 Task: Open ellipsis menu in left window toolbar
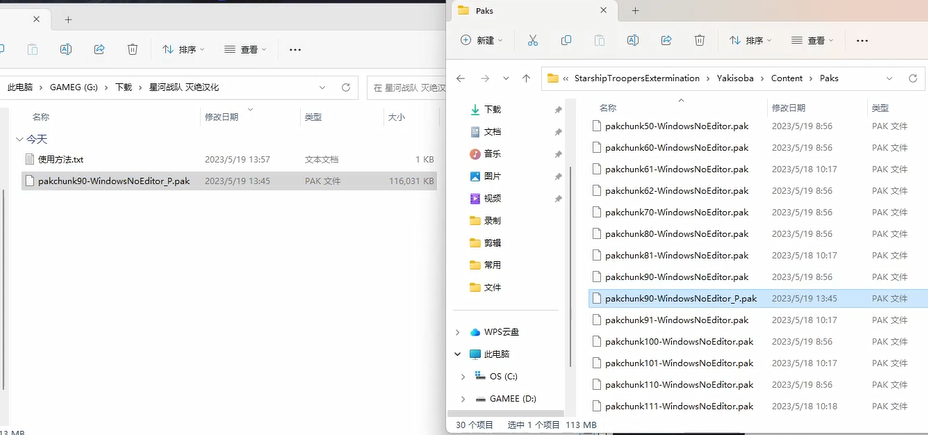tap(295, 50)
